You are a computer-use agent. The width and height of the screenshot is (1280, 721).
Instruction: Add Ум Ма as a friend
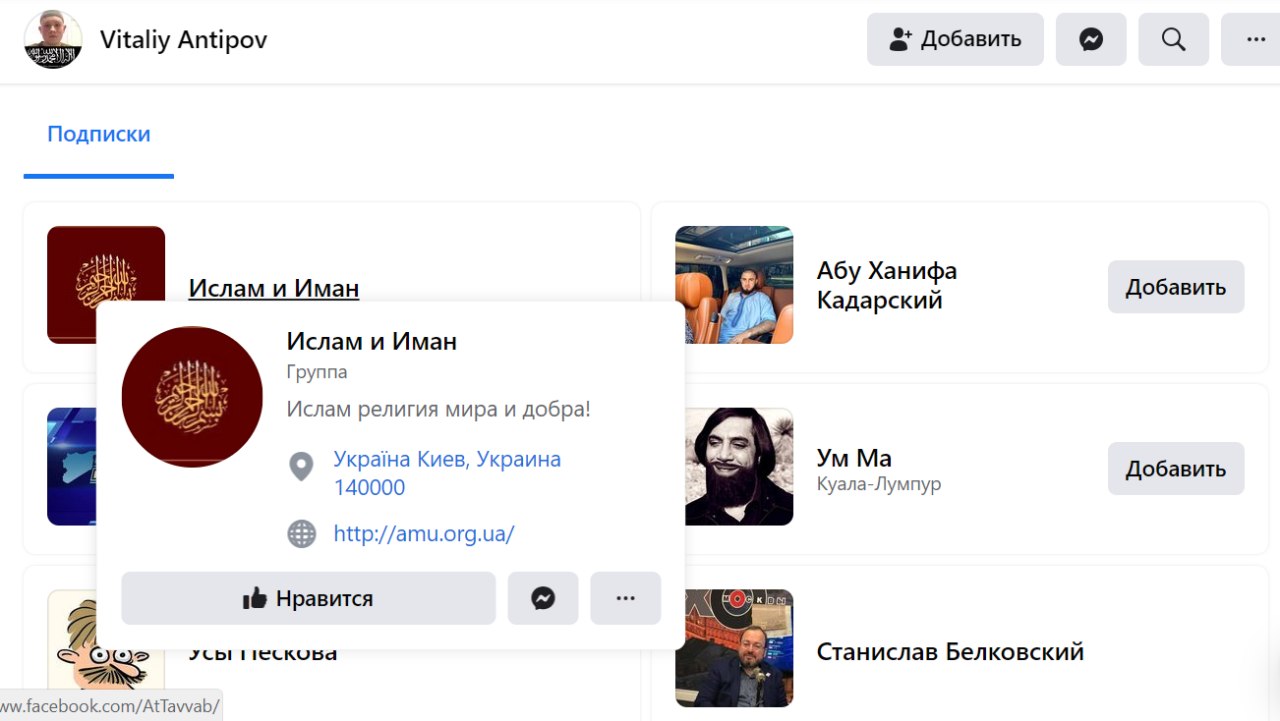coord(1175,468)
